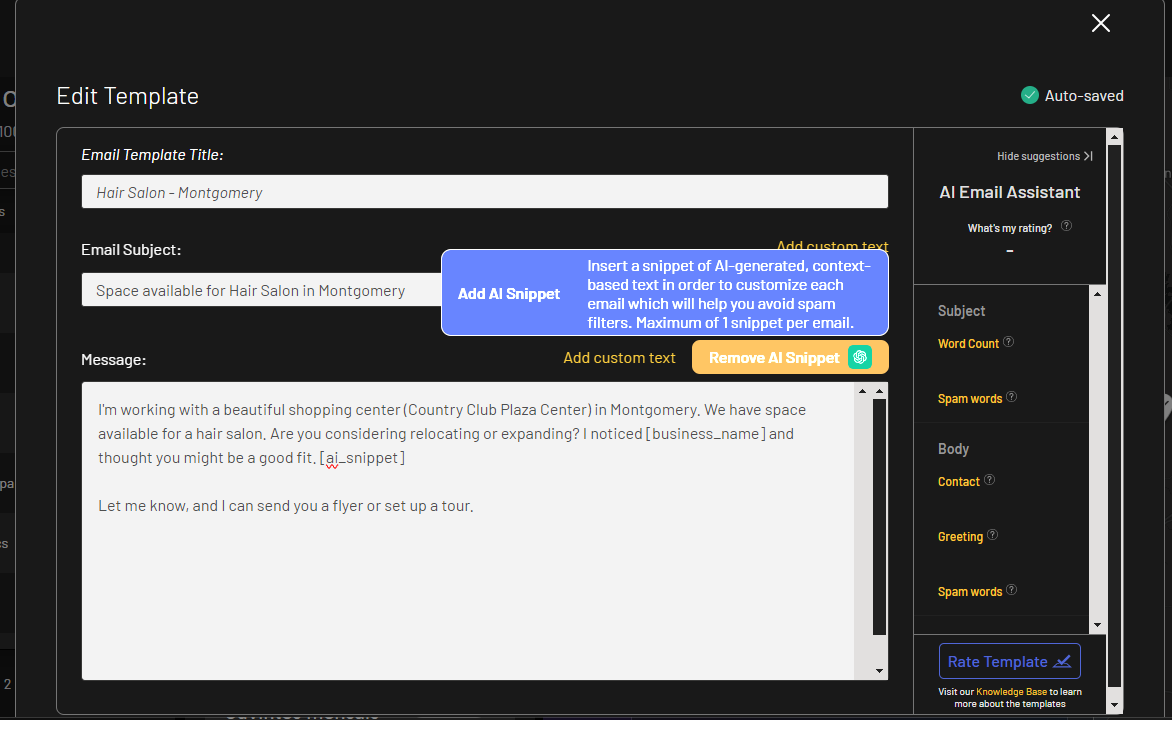Click the [ai_snippet] placeholder in message
This screenshot has width=1172, height=741.
pyautogui.click(x=363, y=458)
